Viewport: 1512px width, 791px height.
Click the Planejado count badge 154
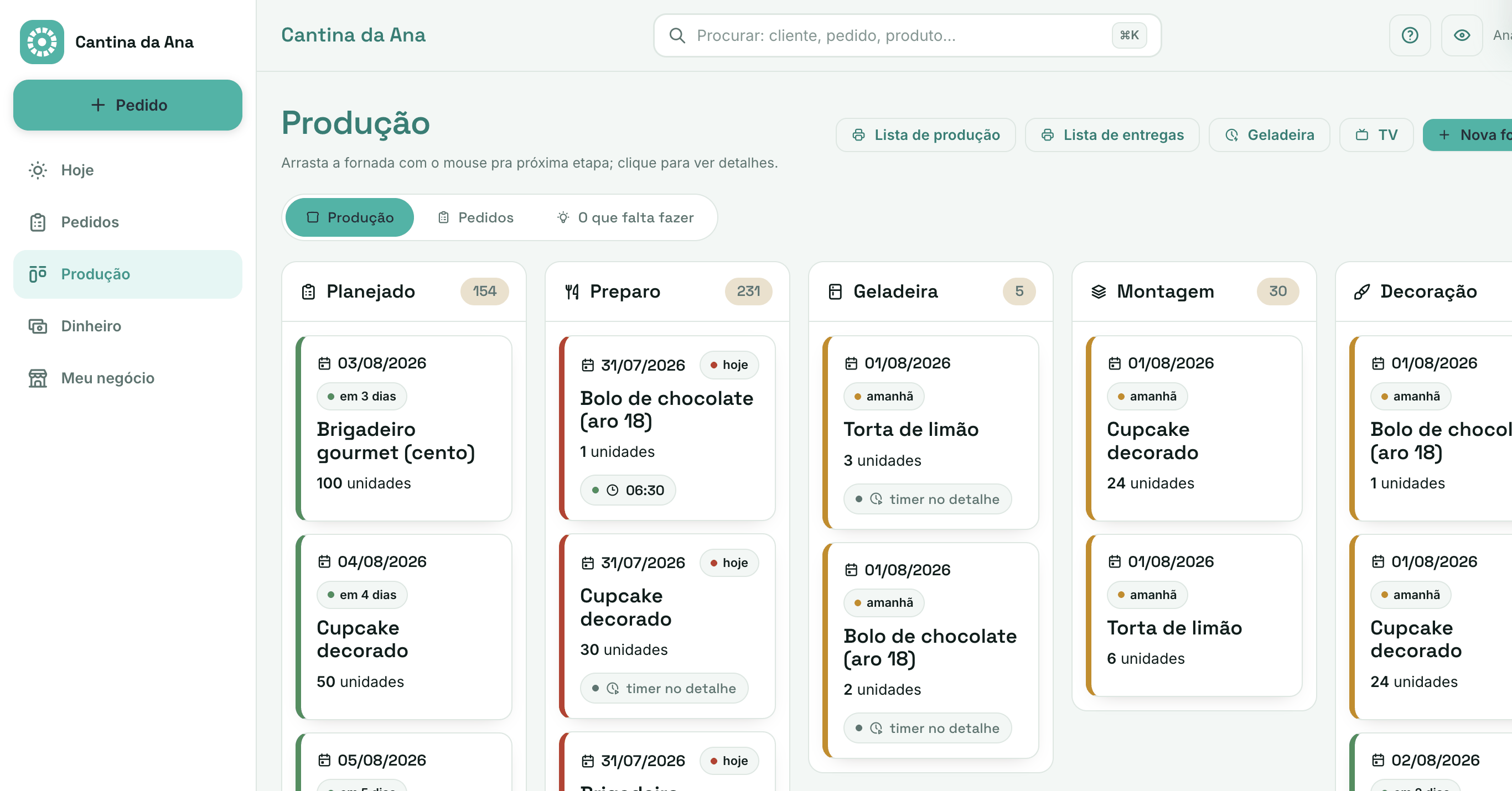(484, 292)
